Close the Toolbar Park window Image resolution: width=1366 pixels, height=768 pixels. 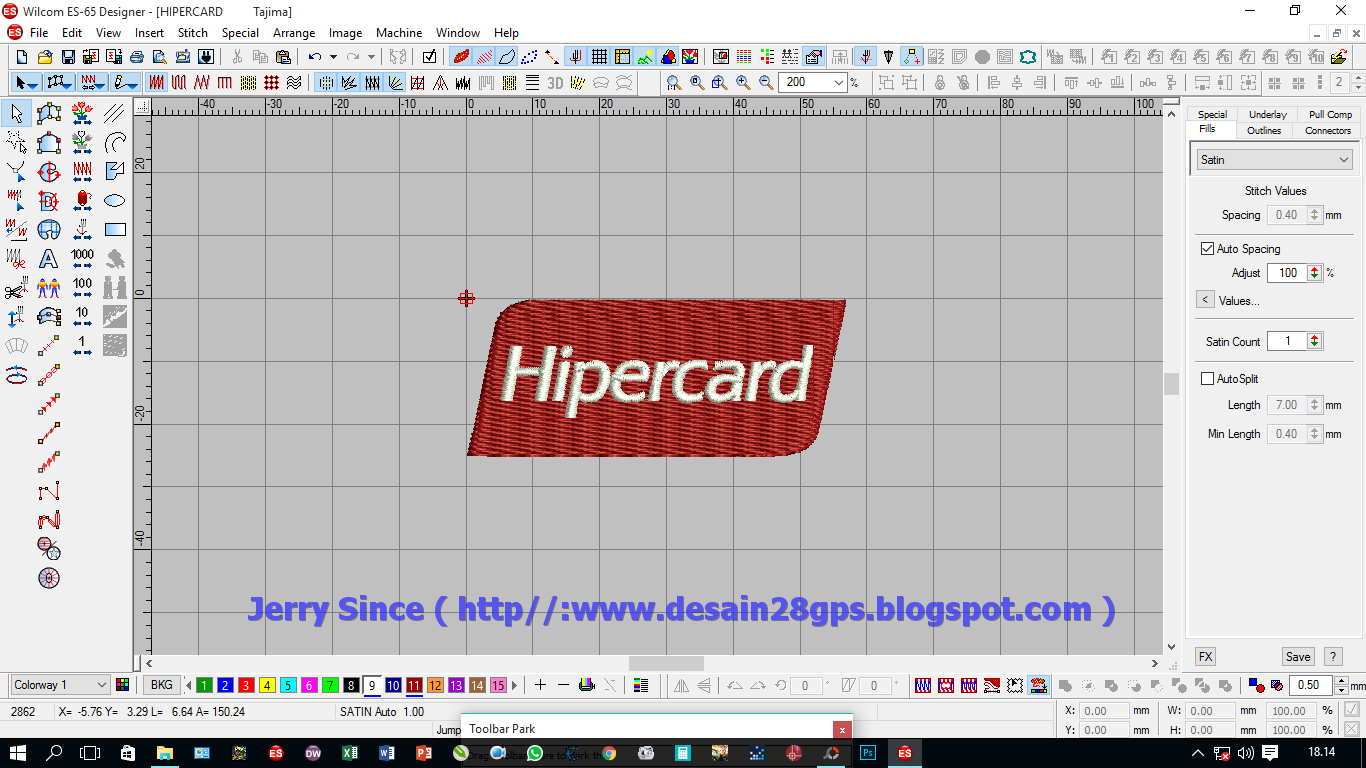(843, 730)
